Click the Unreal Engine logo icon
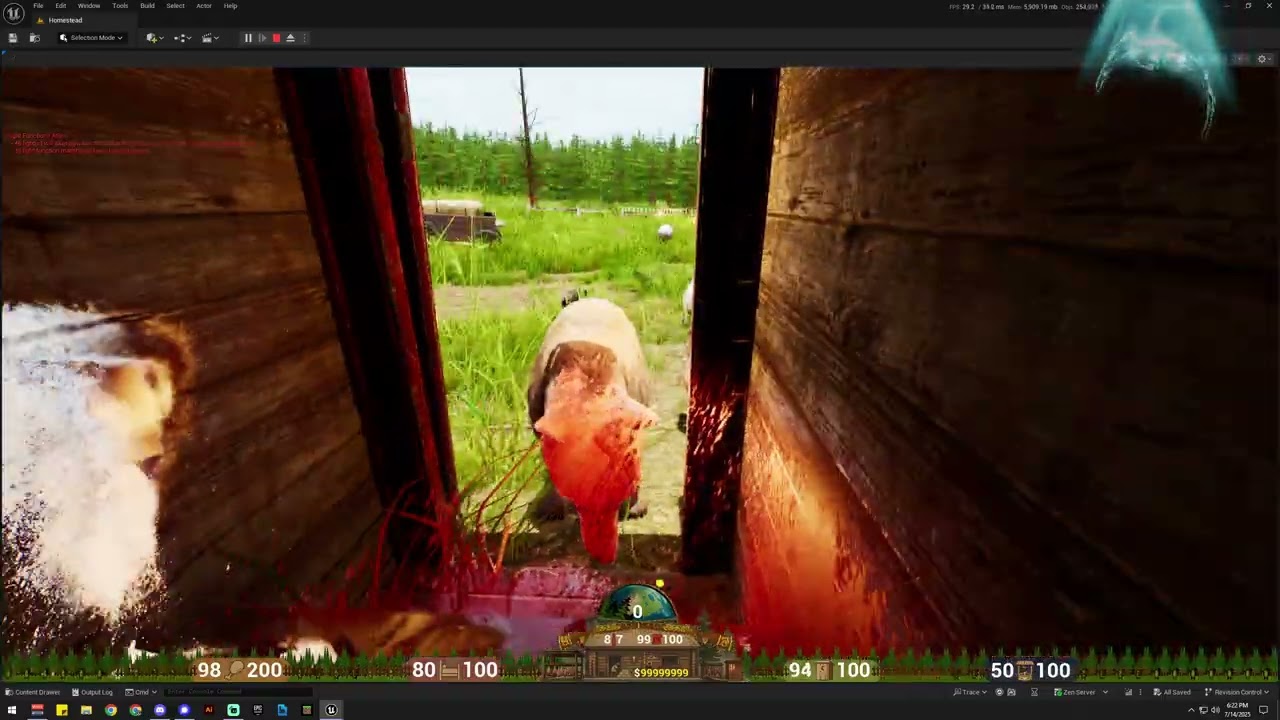The image size is (1280, 720). [x=14, y=12]
